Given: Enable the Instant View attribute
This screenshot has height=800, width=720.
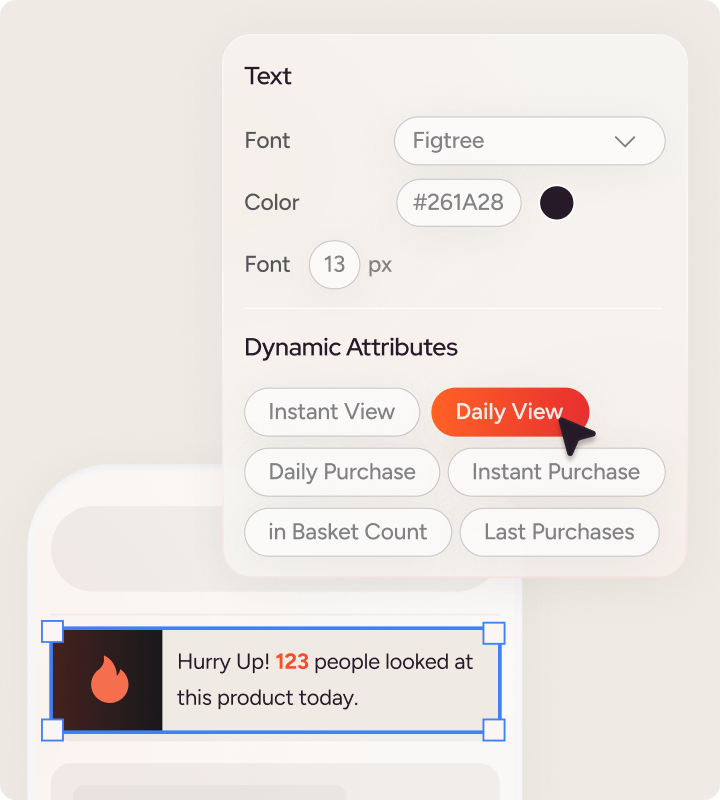Looking at the screenshot, I should (332, 412).
